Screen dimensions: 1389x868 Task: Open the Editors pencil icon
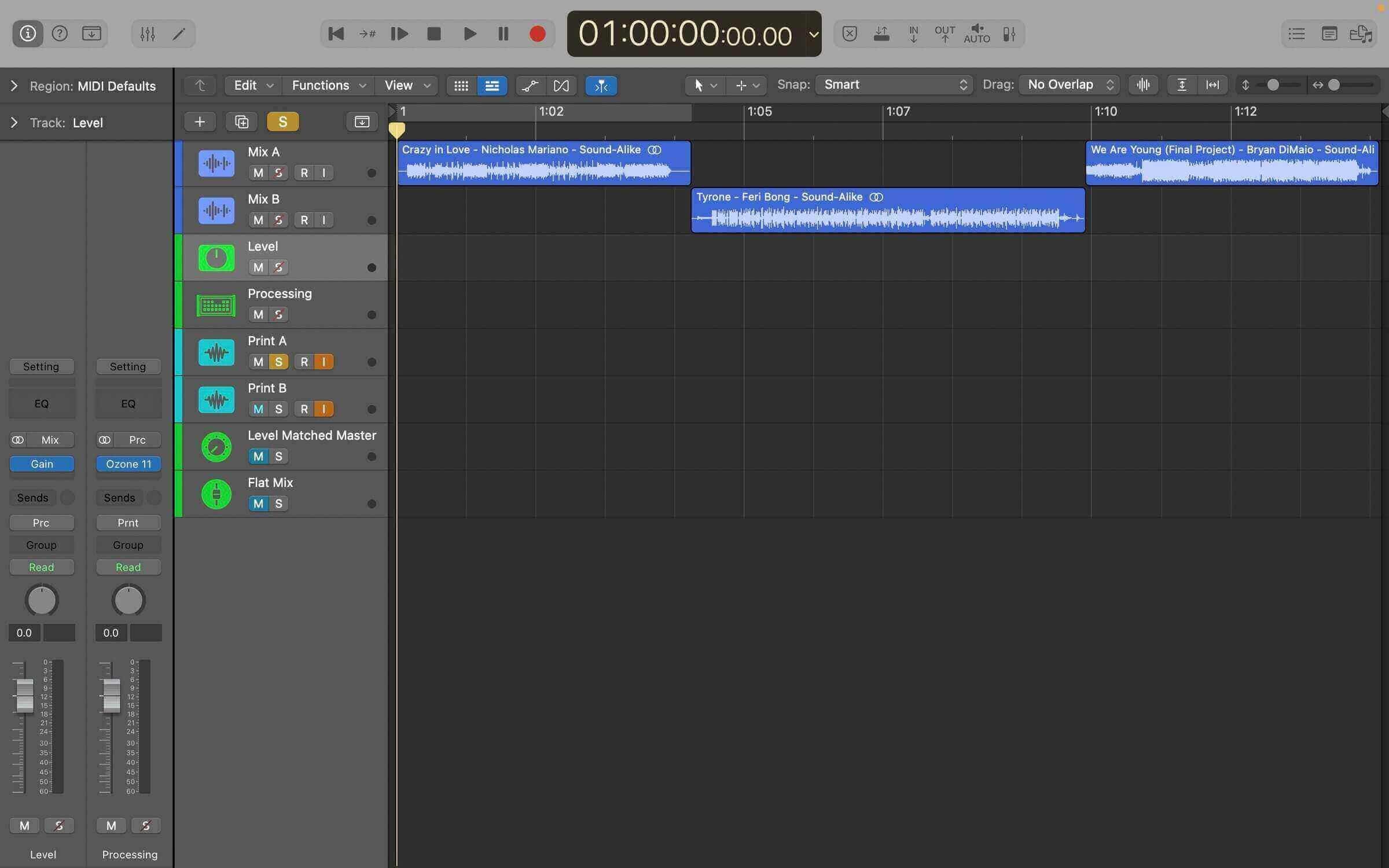(x=179, y=34)
